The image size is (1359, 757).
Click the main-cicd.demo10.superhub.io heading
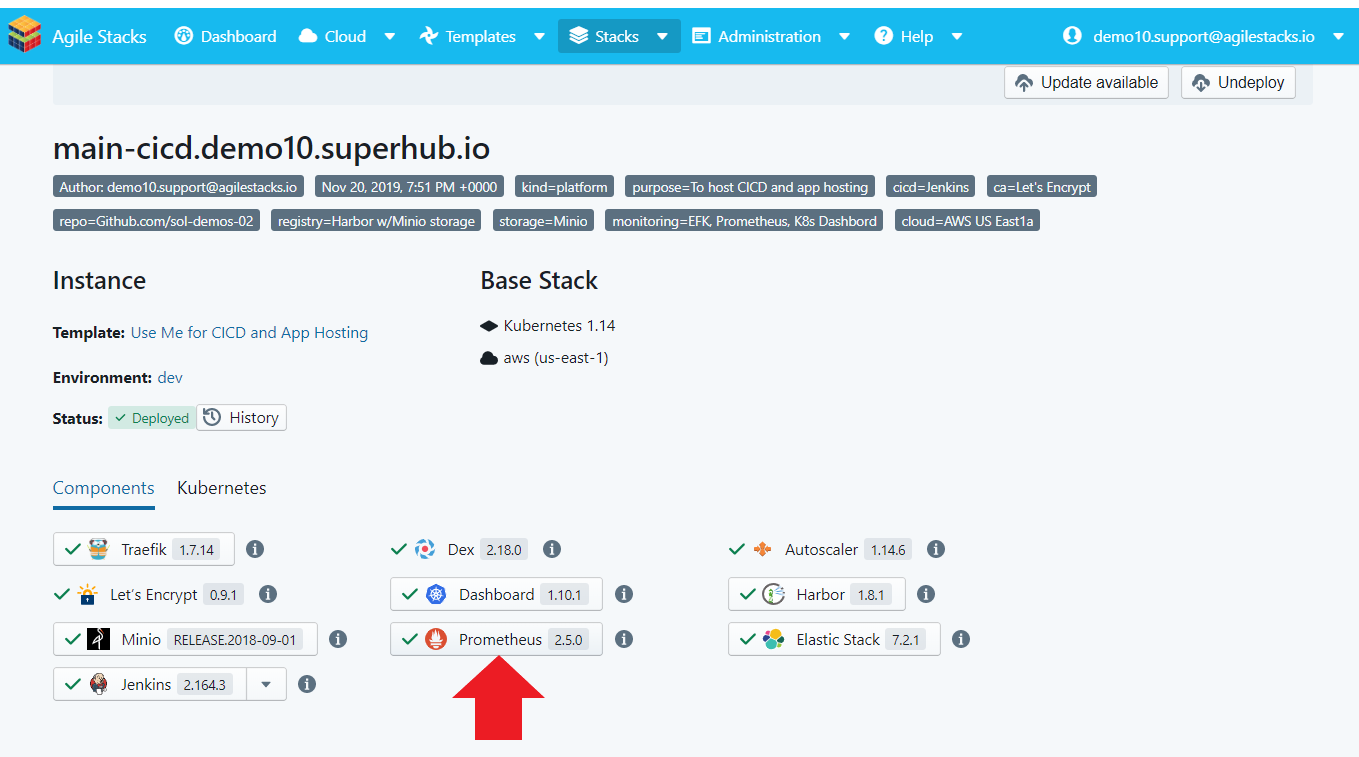pos(271,148)
